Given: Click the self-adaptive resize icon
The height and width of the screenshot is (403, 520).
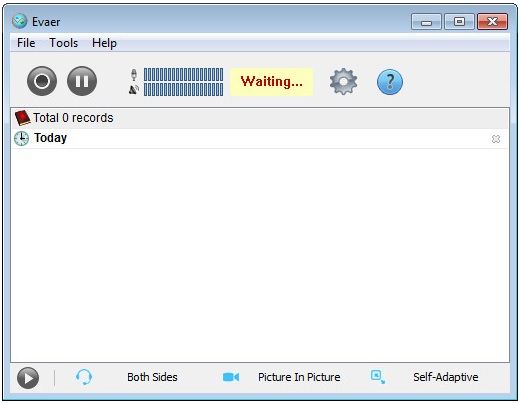Looking at the screenshot, I should click(x=378, y=377).
